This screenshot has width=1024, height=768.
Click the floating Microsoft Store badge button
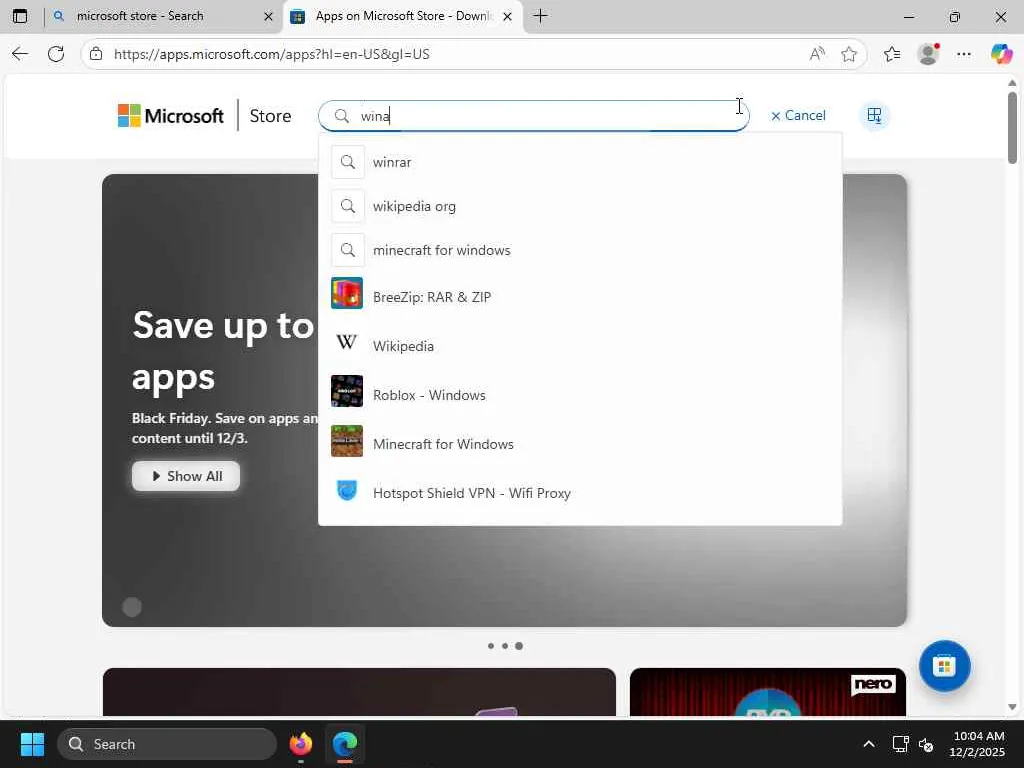pyautogui.click(x=944, y=666)
